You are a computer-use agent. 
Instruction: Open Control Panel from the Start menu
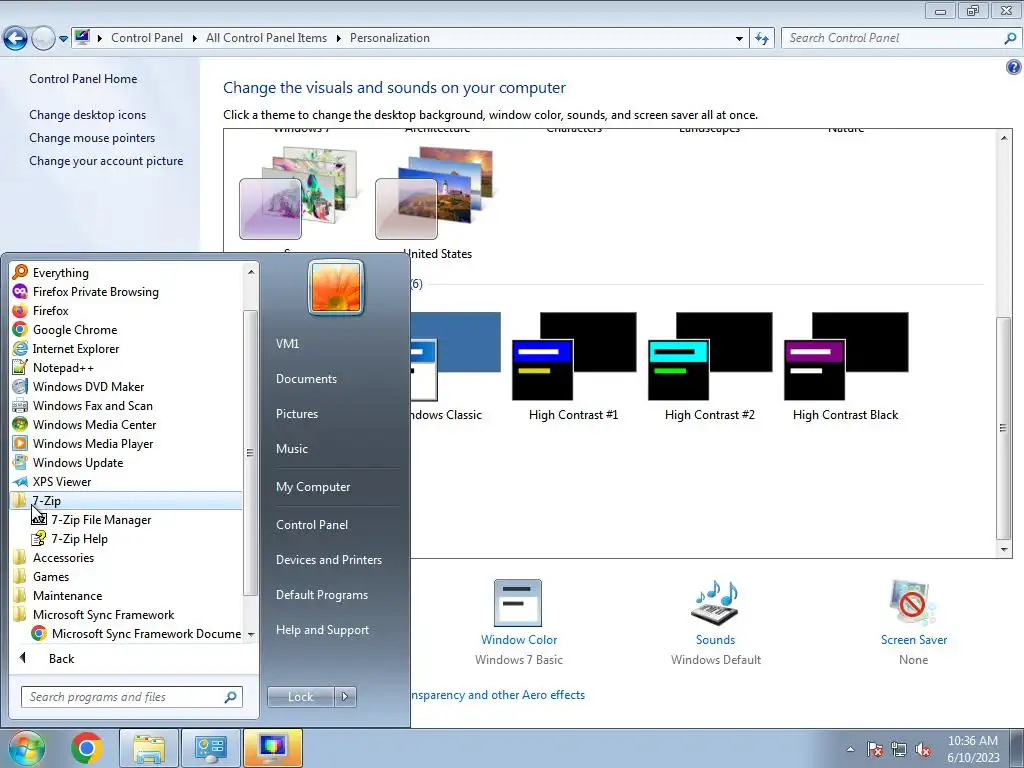click(312, 524)
